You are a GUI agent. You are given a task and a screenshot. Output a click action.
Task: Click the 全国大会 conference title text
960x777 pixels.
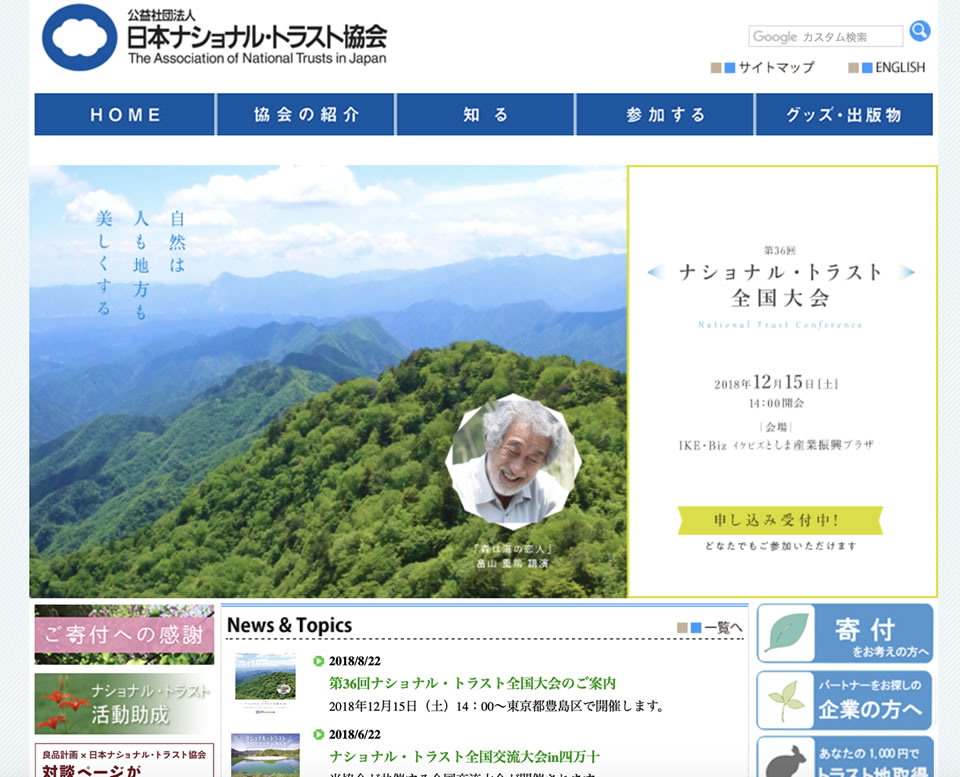[780, 298]
